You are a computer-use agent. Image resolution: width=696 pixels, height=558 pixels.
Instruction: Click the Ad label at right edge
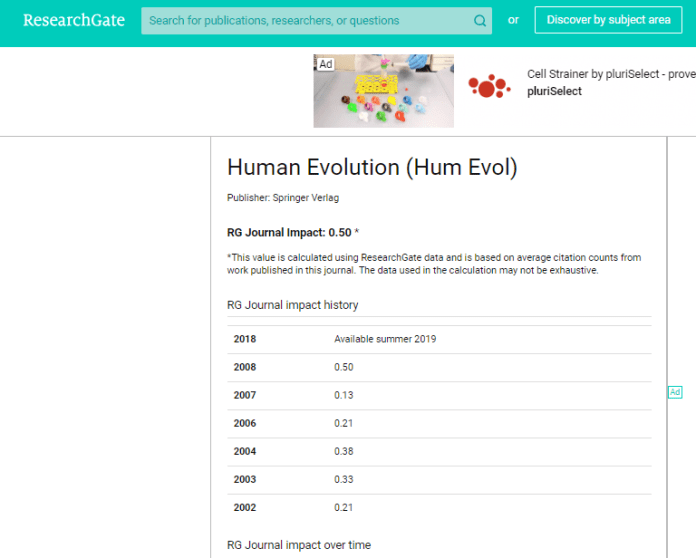(675, 392)
